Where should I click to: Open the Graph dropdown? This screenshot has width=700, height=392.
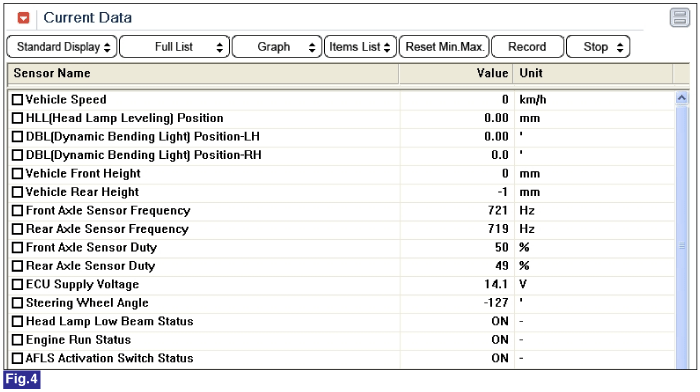[277, 47]
